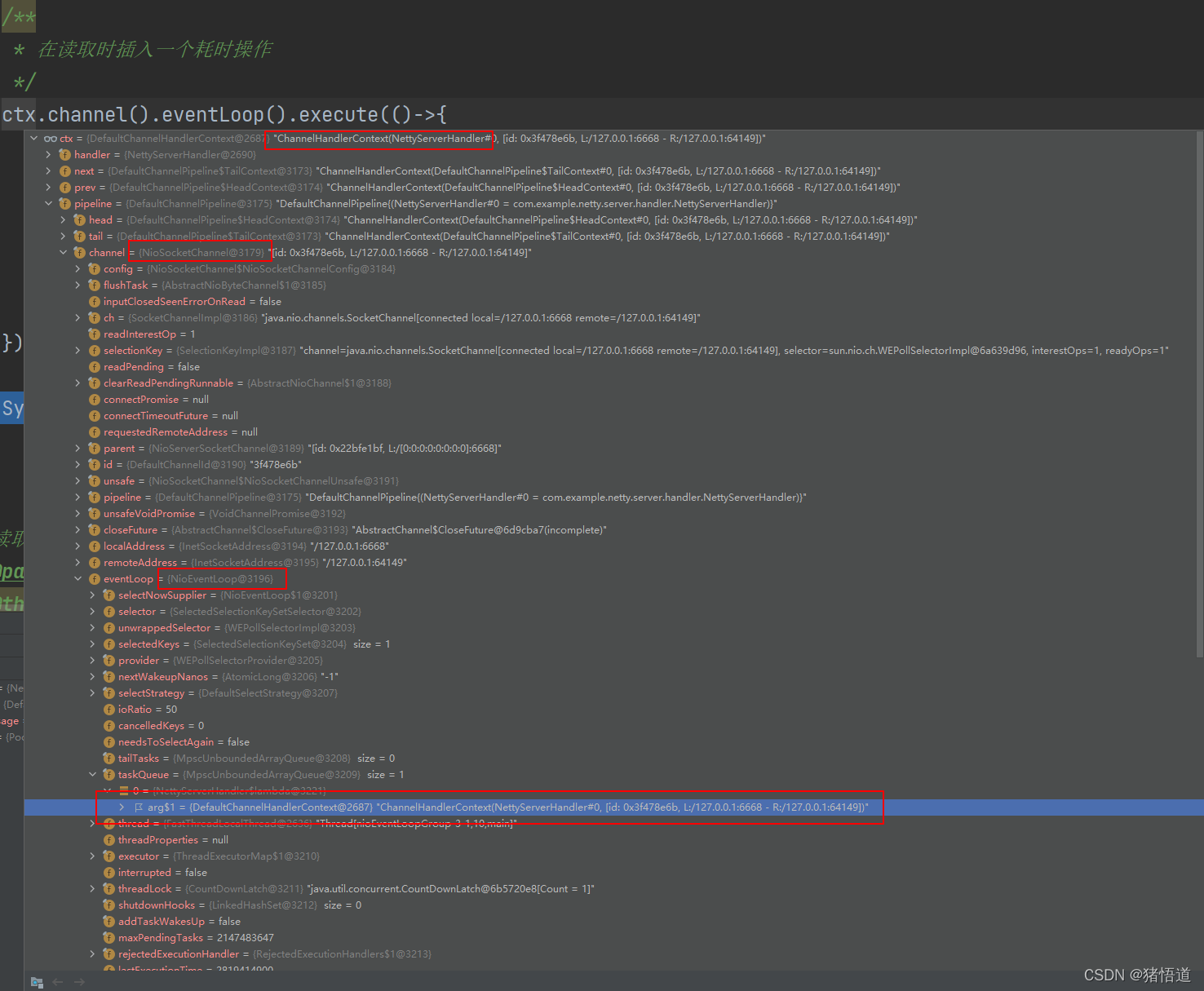Expand the remoteAddress node
The height and width of the screenshot is (991, 1204).
(78, 563)
